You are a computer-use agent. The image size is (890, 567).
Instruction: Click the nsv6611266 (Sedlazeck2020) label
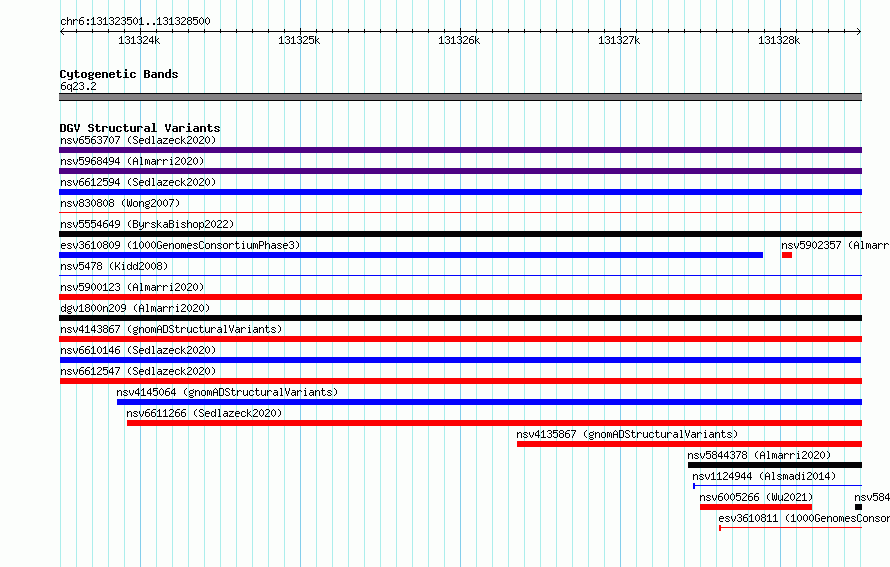(204, 413)
